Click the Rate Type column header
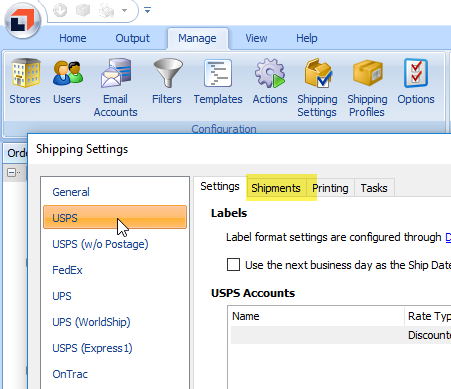Image resolution: width=451 pixels, height=389 pixels. (x=428, y=316)
